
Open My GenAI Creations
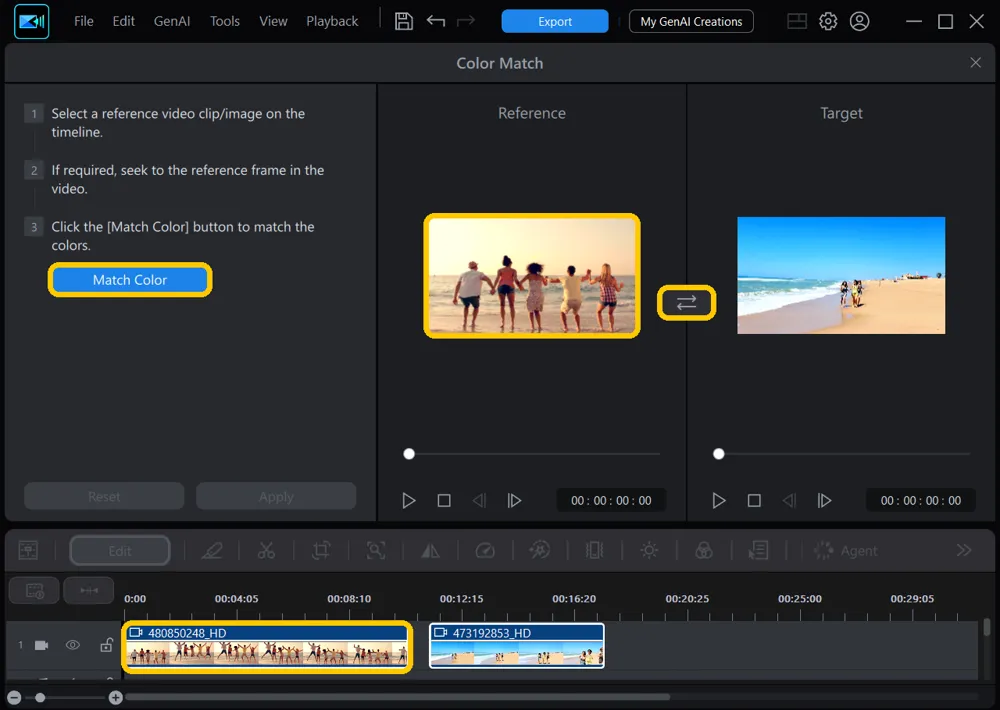tap(691, 21)
